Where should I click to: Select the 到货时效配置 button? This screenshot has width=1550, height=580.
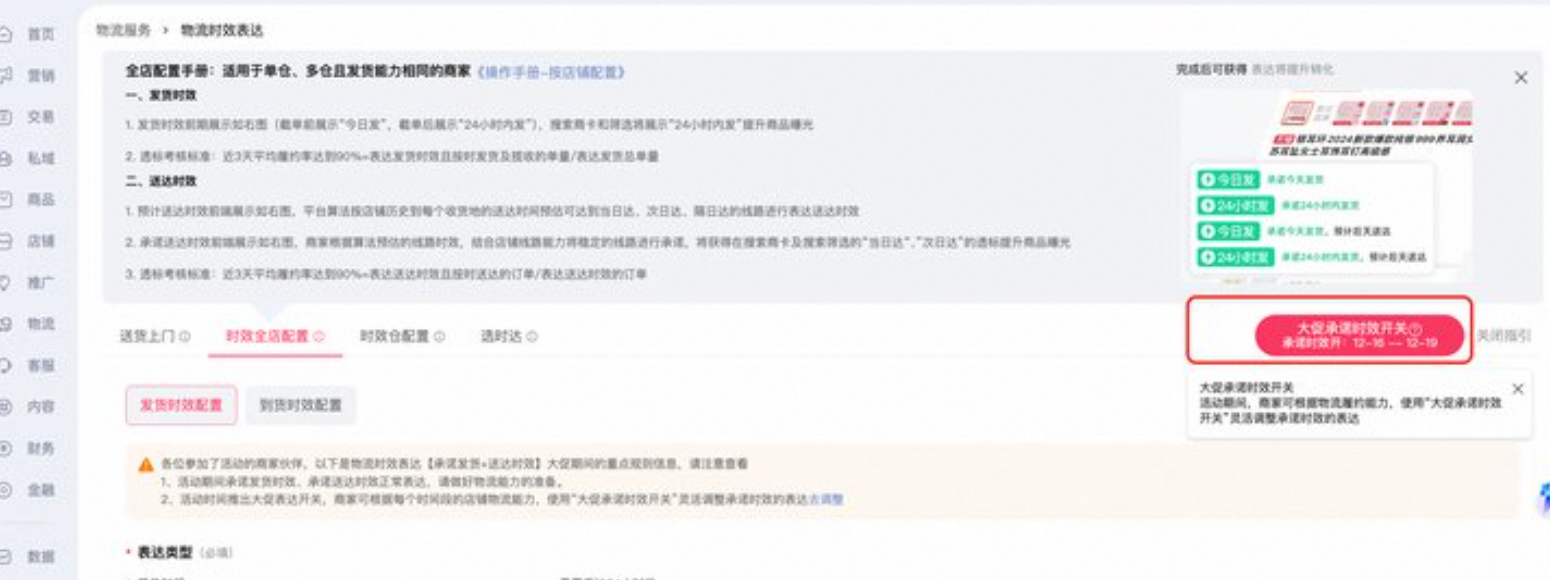coord(301,405)
